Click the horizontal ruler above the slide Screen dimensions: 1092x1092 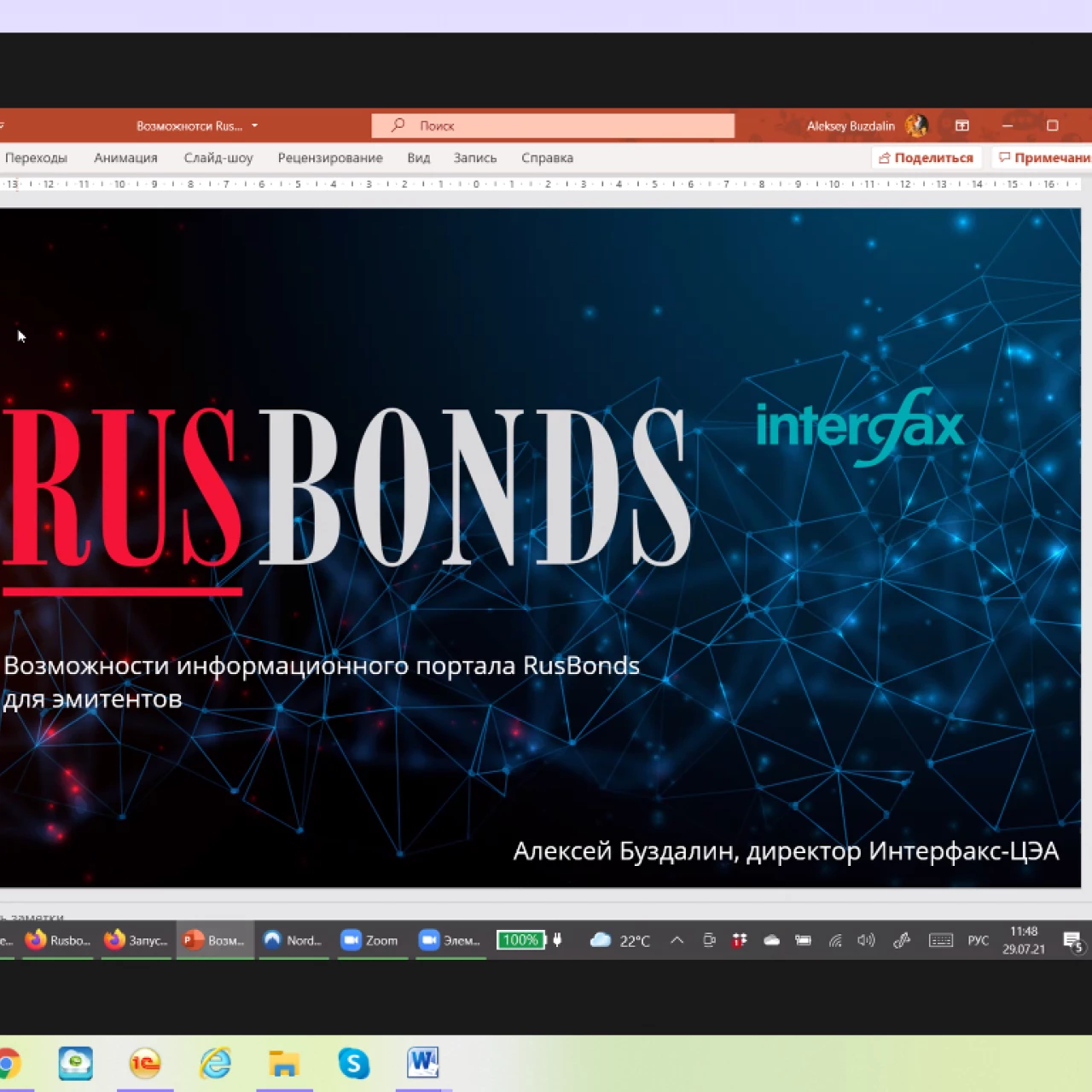(541, 183)
